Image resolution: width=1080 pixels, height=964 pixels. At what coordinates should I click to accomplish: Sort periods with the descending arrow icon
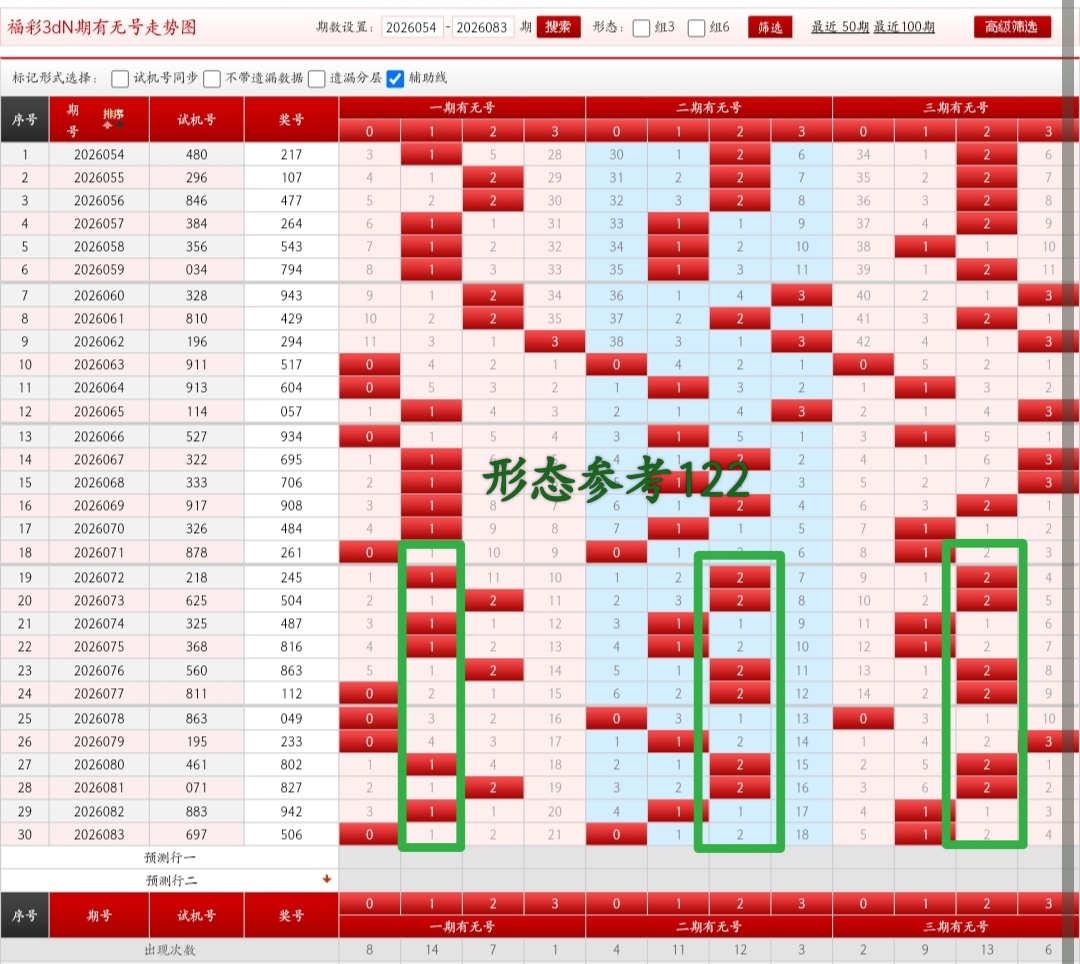click(x=120, y=123)
